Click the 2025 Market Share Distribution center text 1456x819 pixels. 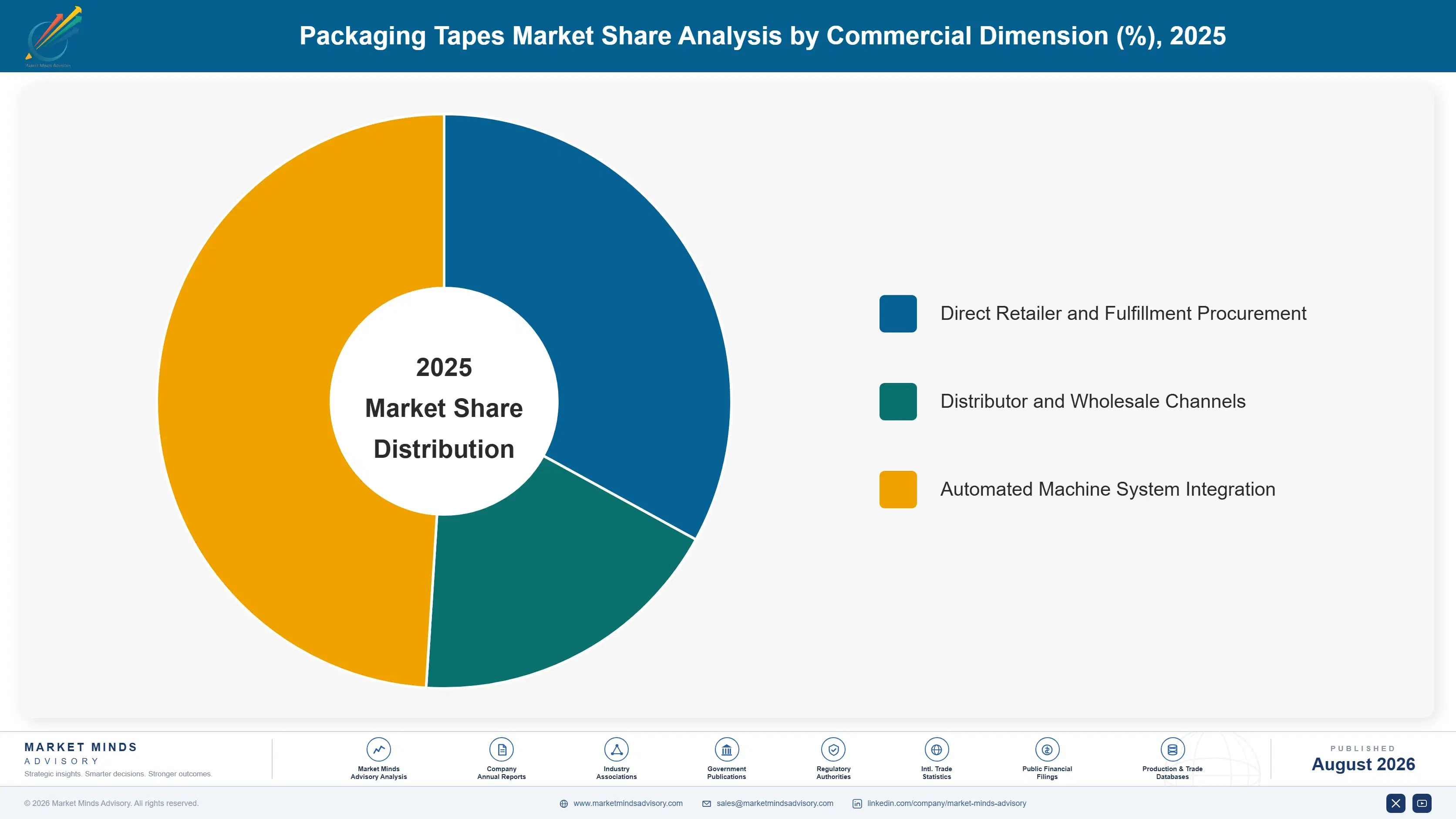444,408
